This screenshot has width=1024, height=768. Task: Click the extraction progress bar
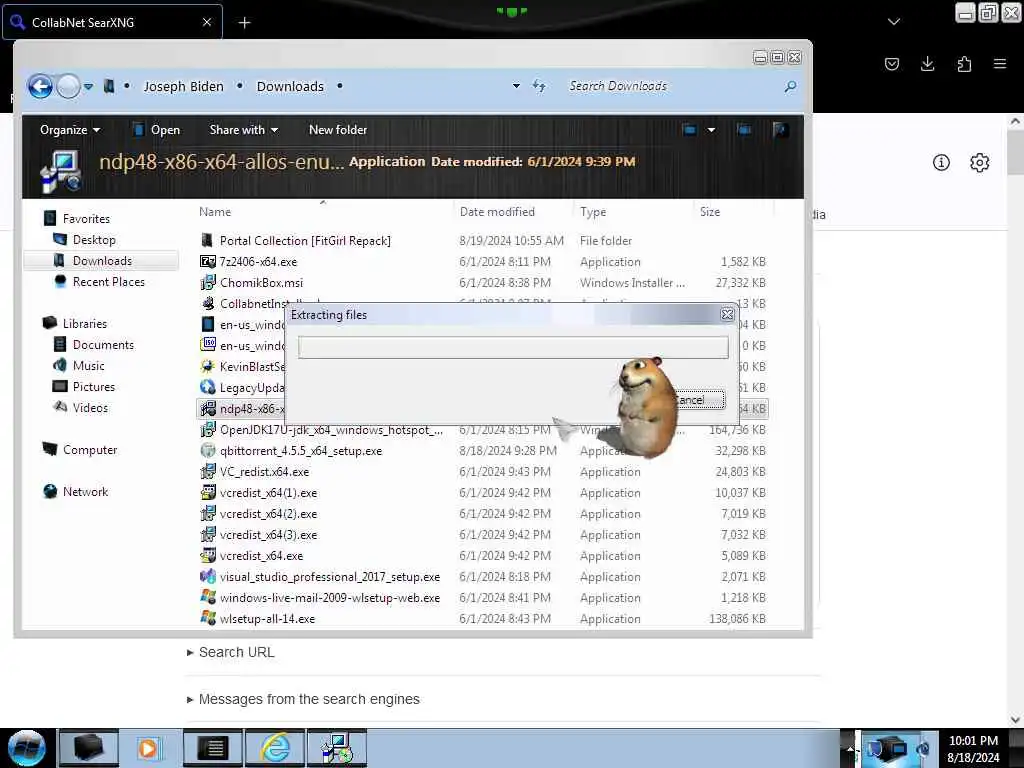tap(513, 347)
